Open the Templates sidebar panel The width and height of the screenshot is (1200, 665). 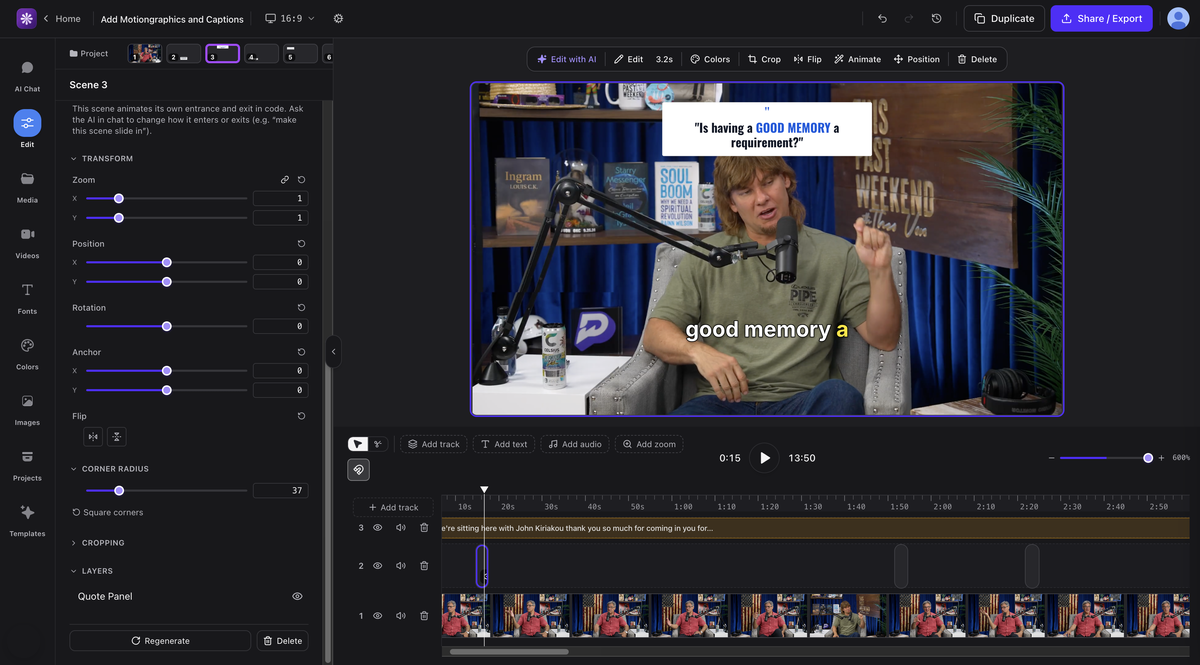tap(27, 520)
